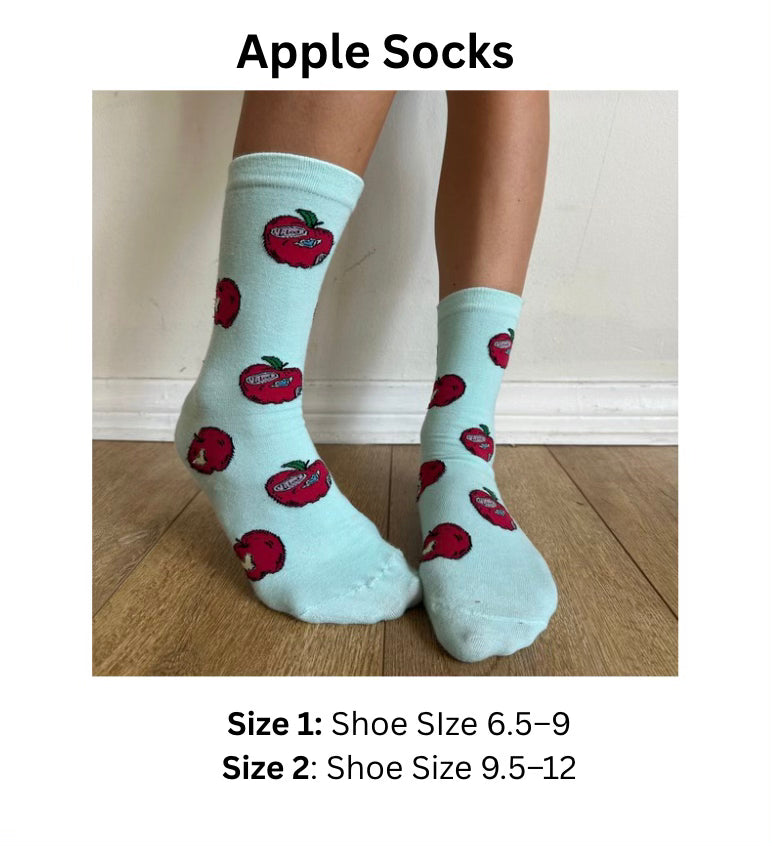Click the bitten apple nearest the taller sock's toe
772x846 pixels.
tap(259, 555)
